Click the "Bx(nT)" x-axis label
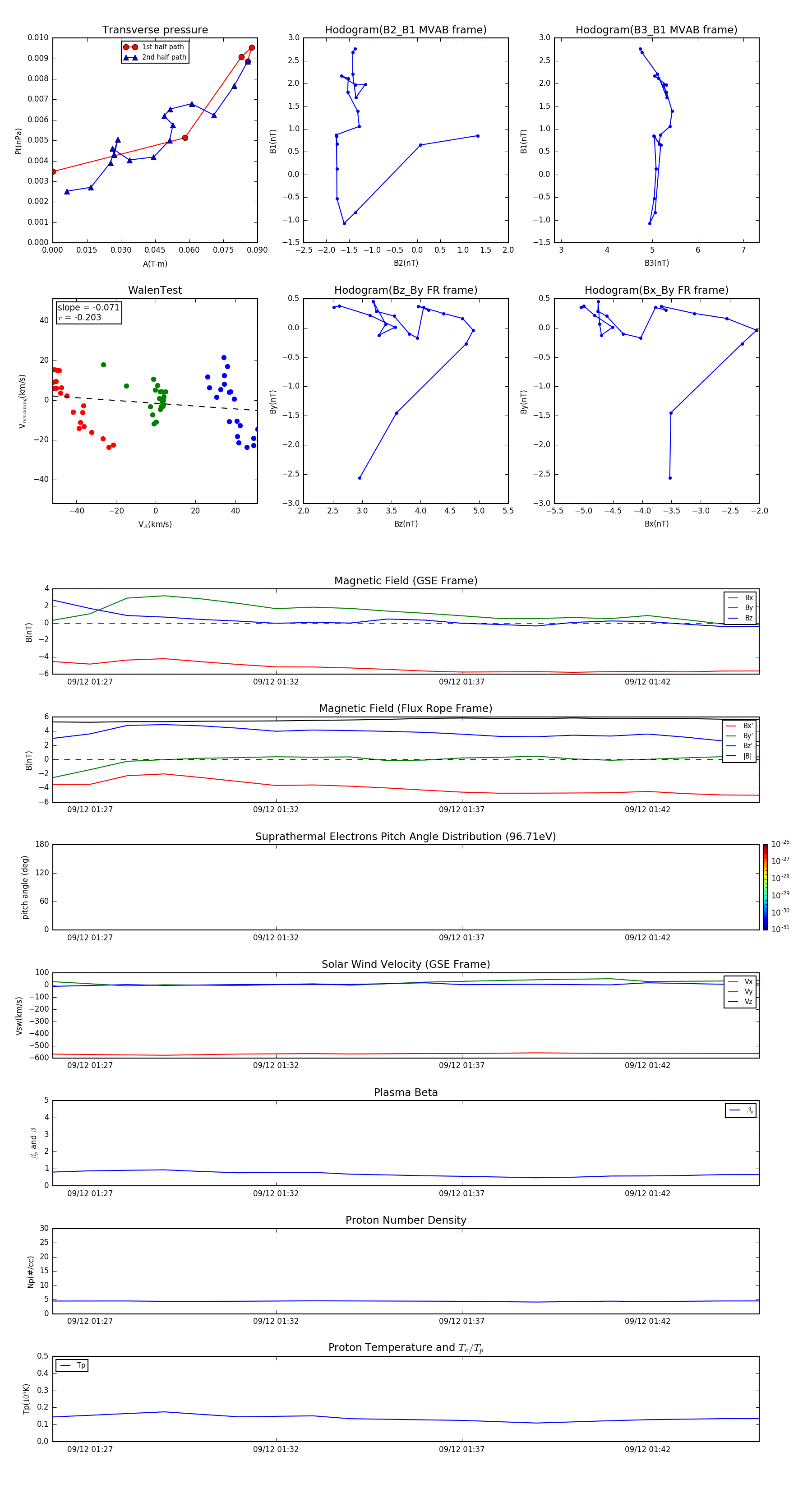This screenshot has height=1489, width=812. click(x=656, y=524)
